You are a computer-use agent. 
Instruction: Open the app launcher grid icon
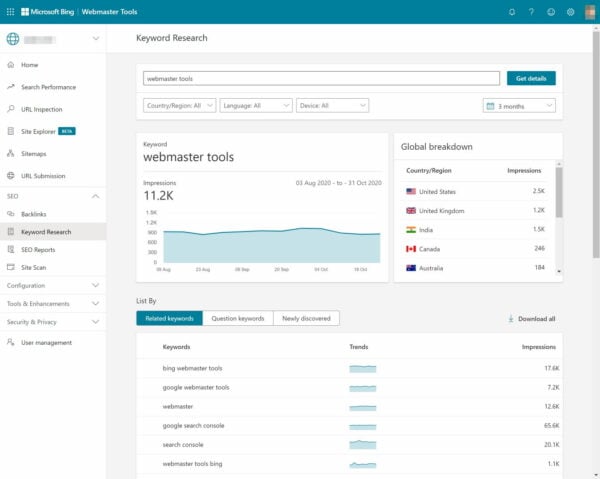(x=9, y=12)
